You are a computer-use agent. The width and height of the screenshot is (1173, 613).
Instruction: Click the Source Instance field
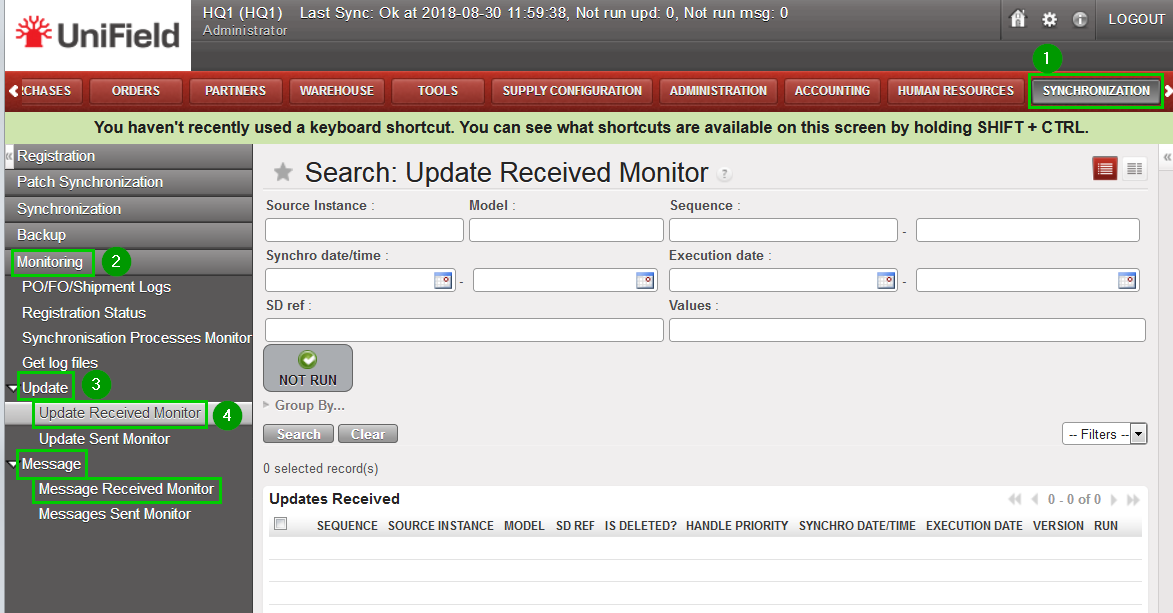coord(364,230)
